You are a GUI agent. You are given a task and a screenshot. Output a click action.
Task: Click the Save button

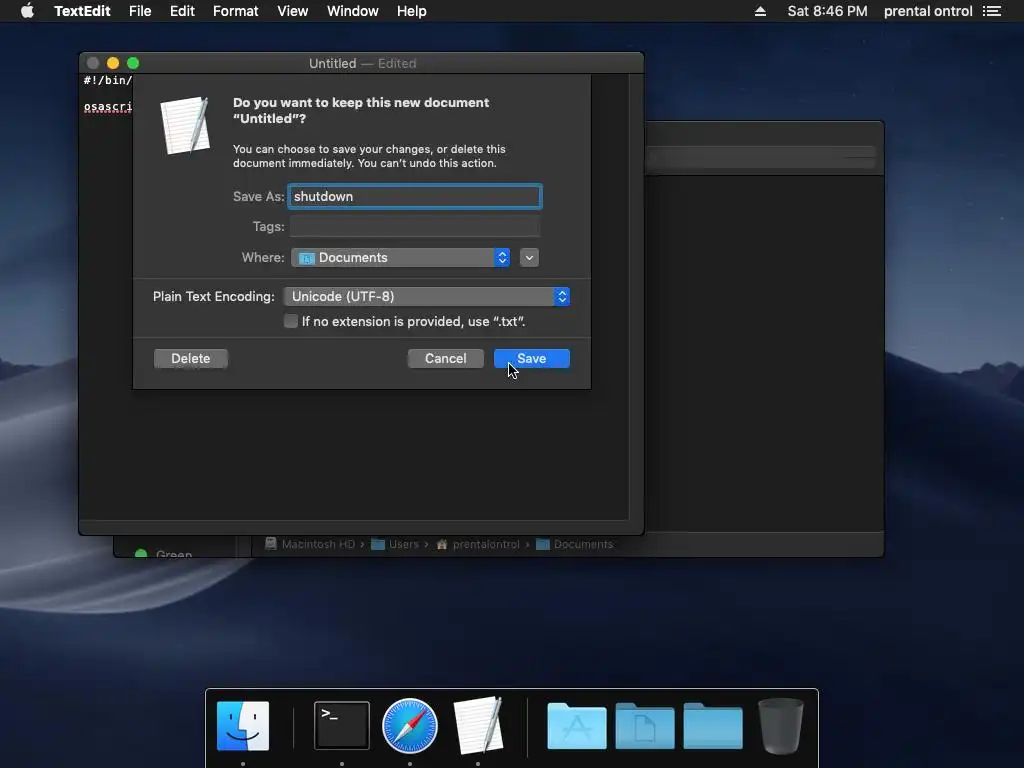click(x=532, y=359)
